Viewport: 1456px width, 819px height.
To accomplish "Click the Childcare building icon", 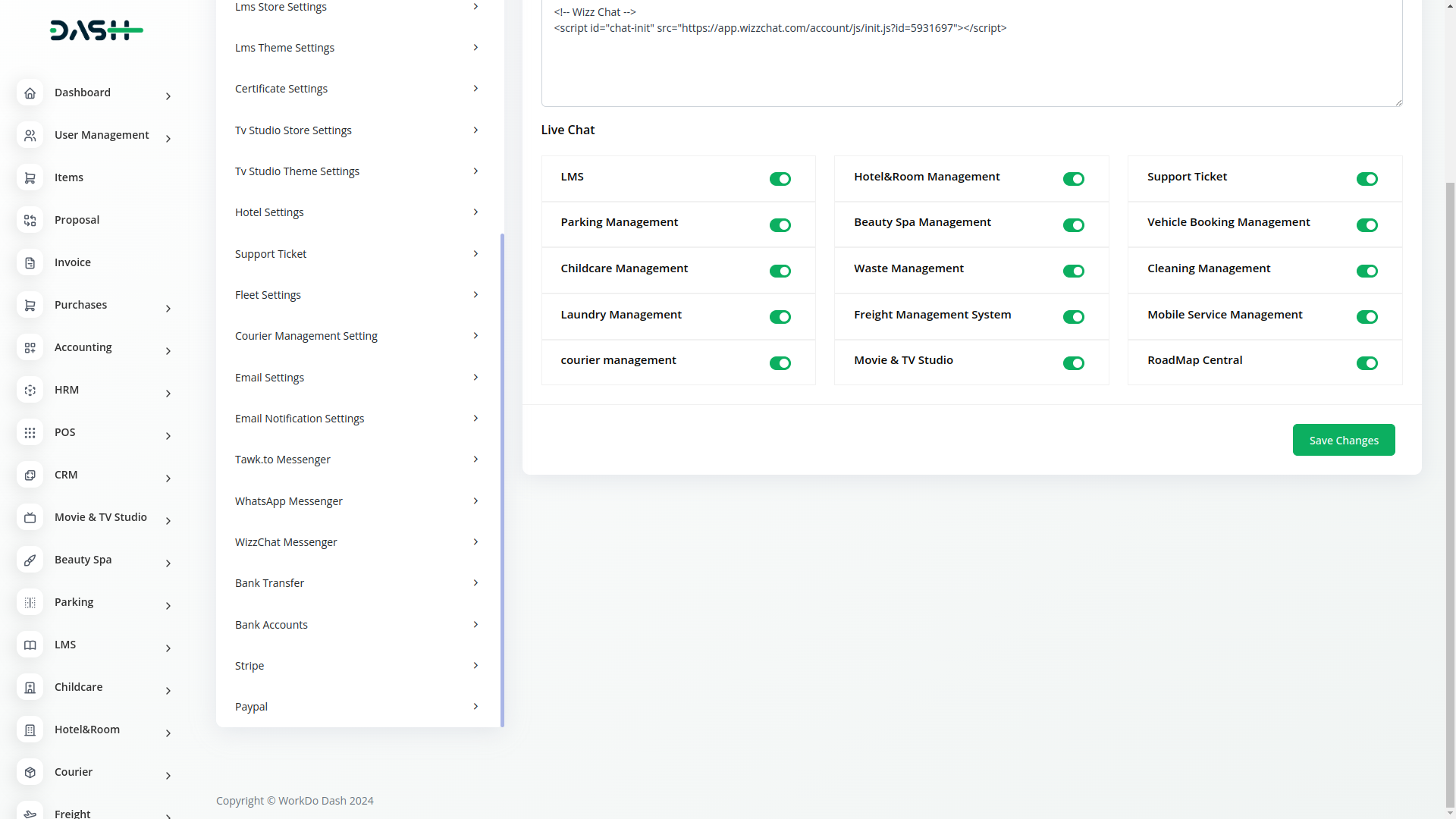I will click(30, 687).
